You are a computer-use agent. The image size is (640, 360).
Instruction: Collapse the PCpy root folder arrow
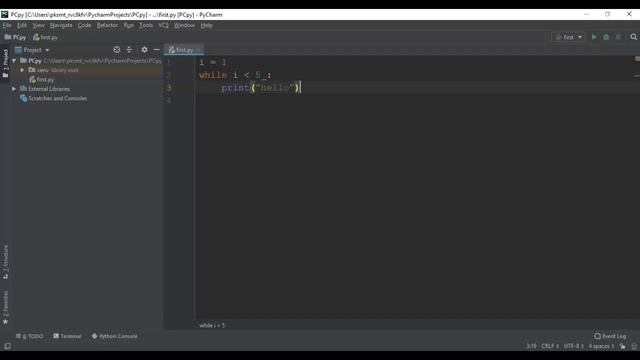[x=14, y=61]
